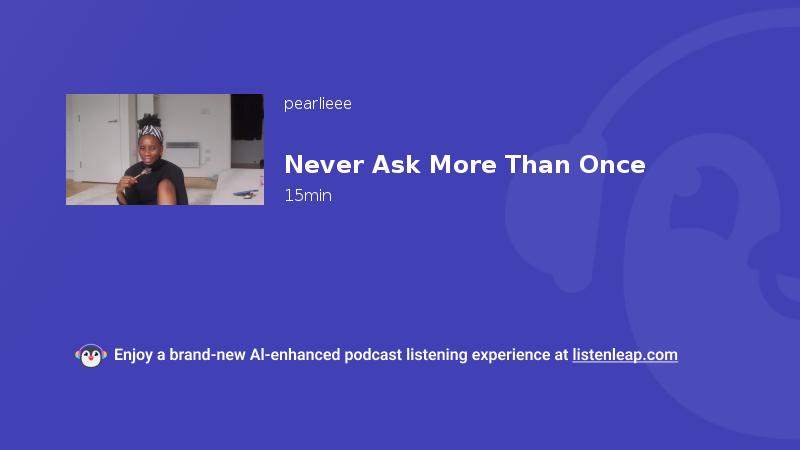This screenshot has width=800, height=450.
Task: Select the podcast name 'pearlieee'
Action: click(317, 104)
